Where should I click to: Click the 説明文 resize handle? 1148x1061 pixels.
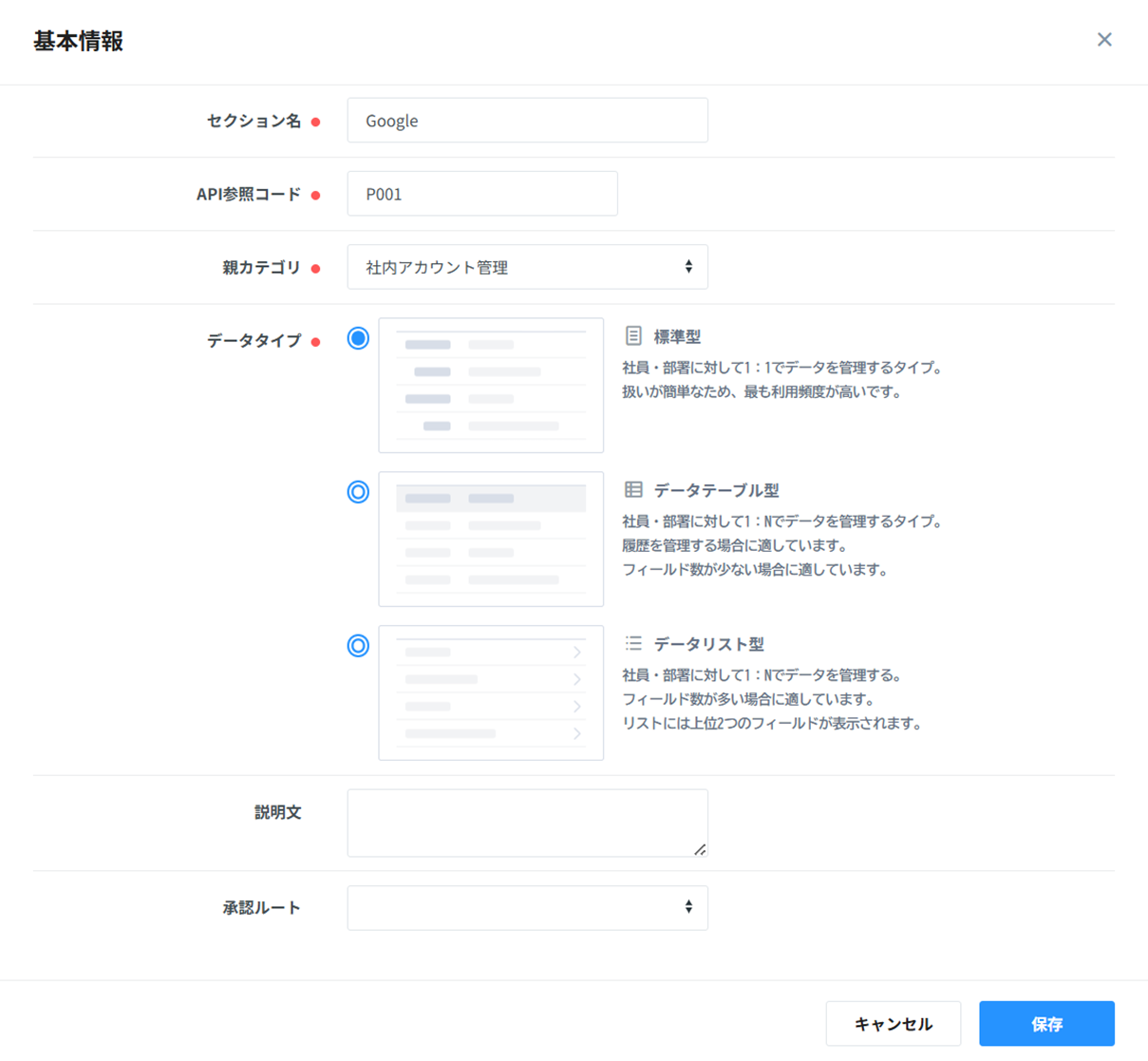(x=700, y=849)
